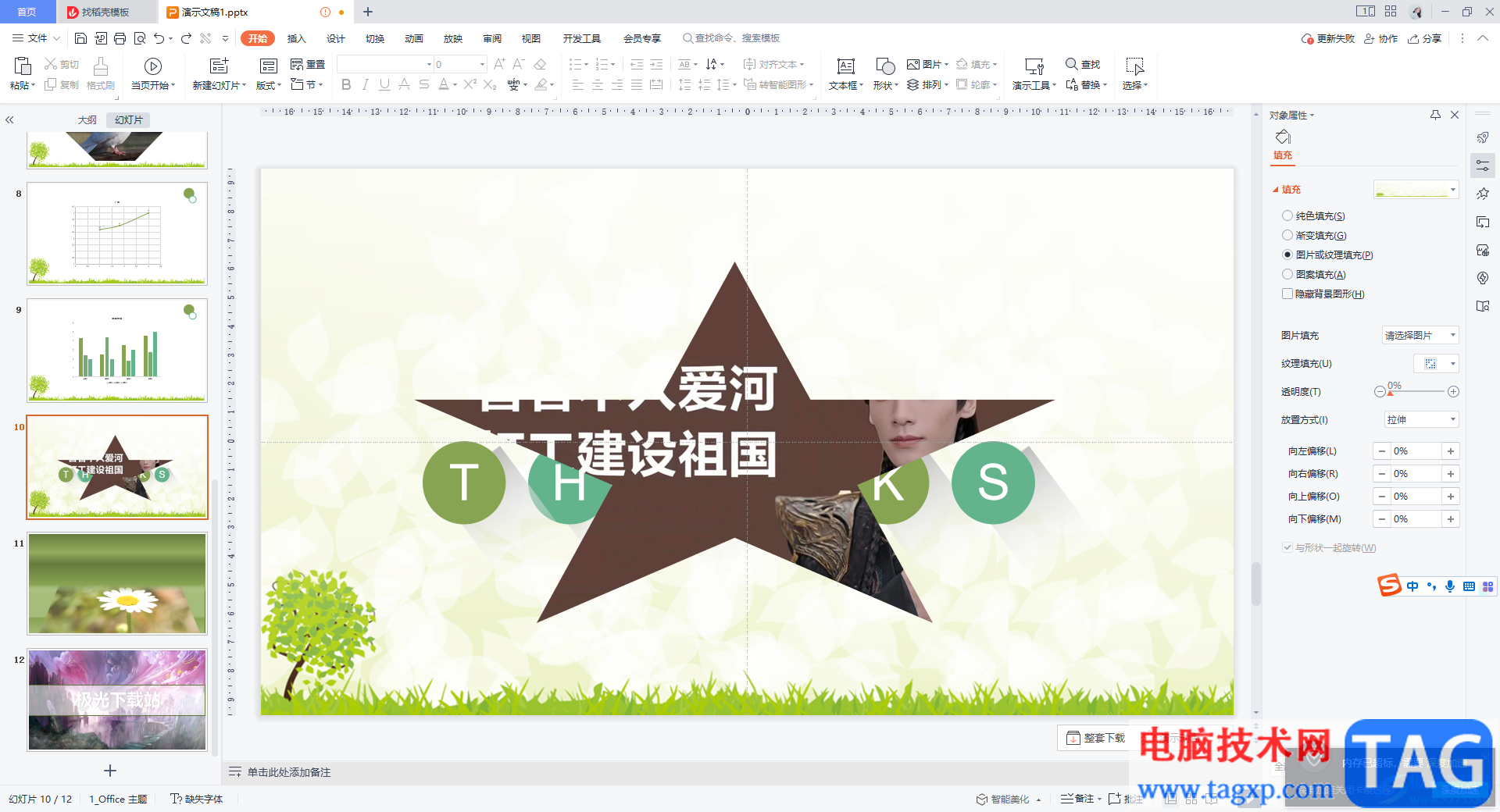Viewport: 1500px width, 812px height.
Task: Open the picture fill 请选择图片 dropdown
Action: [1420, 335]
